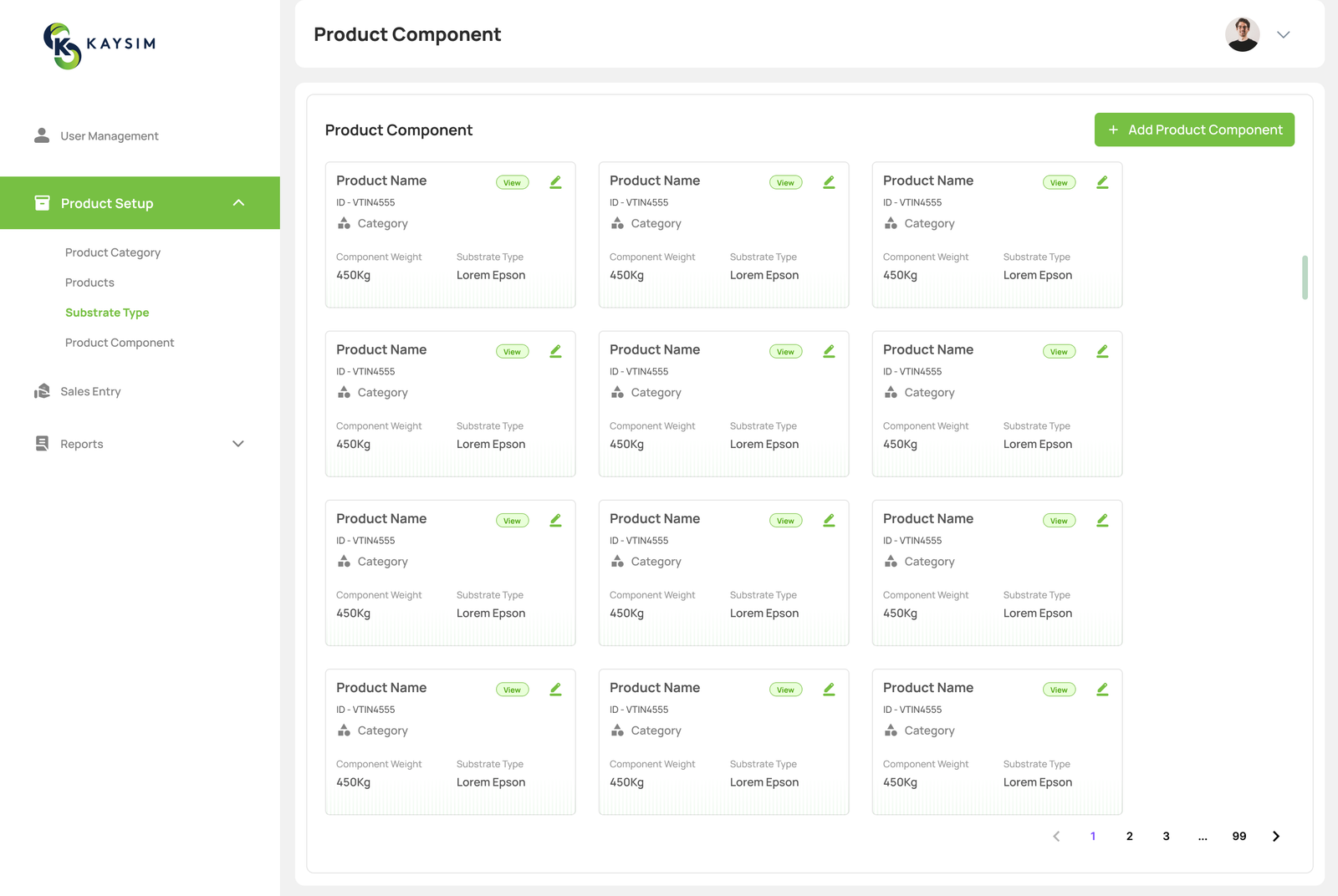Collapse the Product Setup menu chevron
This screenshot has width=1338, height=896.
(x=238, y=203)
